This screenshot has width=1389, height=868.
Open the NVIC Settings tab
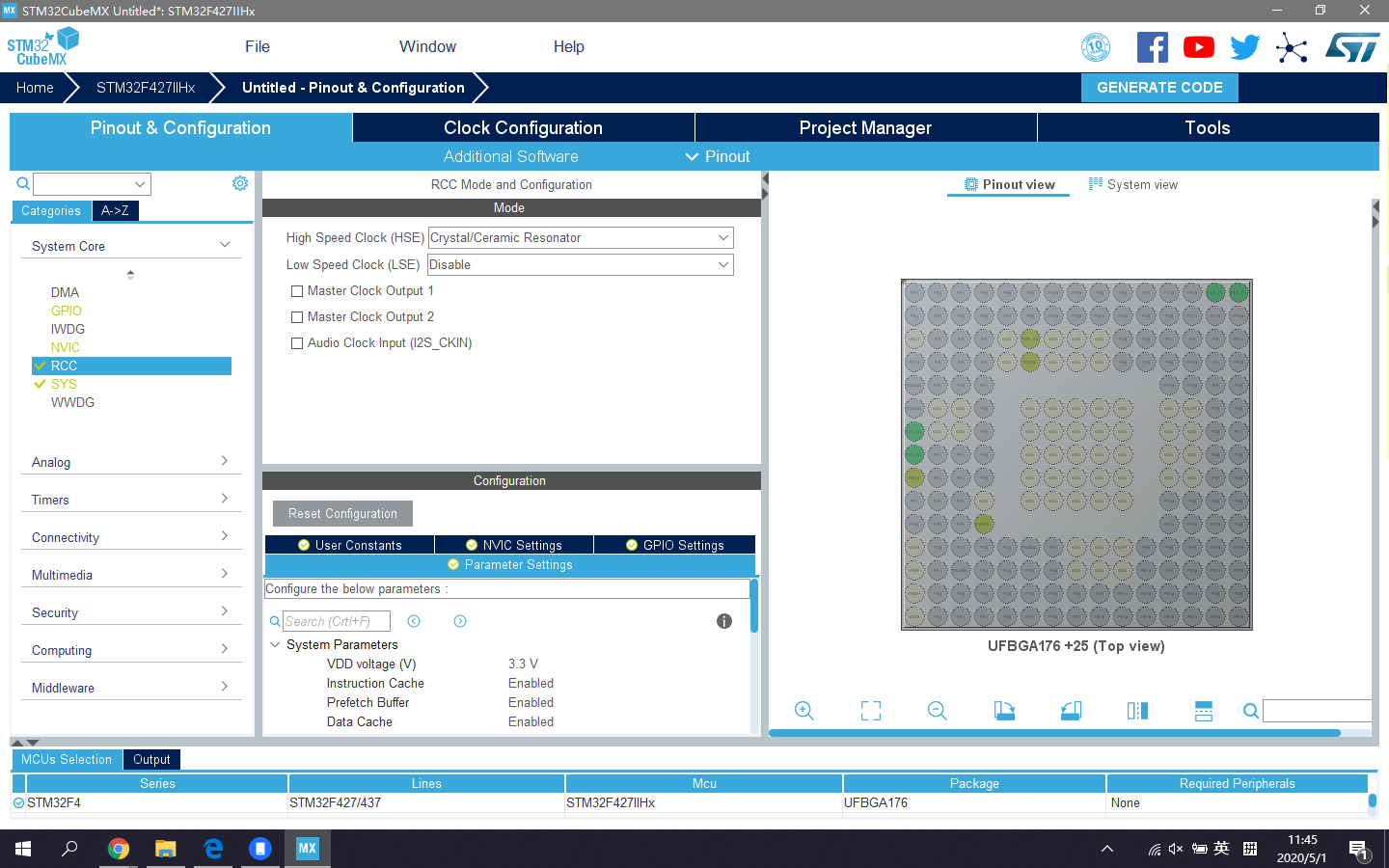(x=514, y=545)
